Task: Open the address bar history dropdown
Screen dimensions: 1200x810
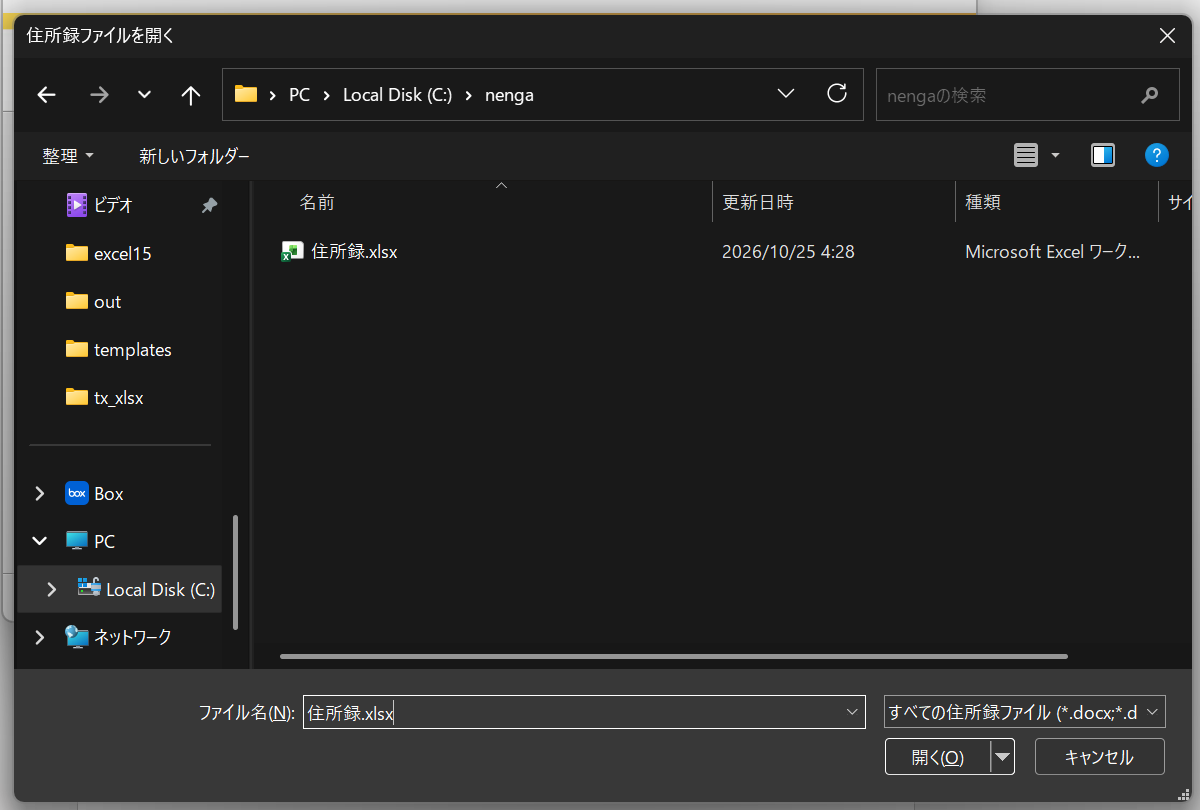Action: tap(786, 94)
